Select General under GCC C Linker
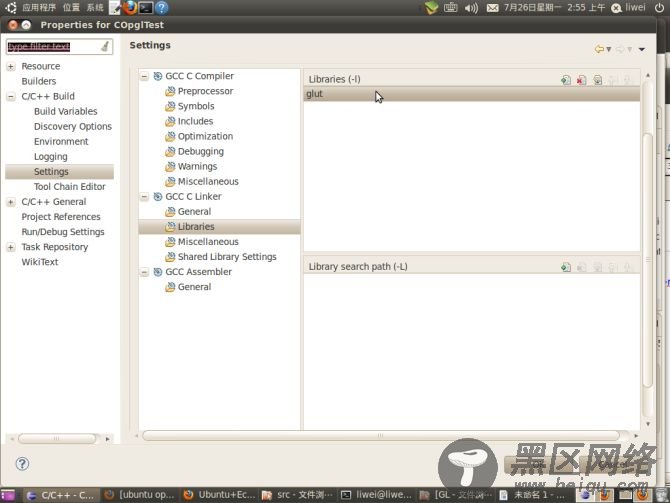This screenshot has width=670, height=503. [194, 212]
